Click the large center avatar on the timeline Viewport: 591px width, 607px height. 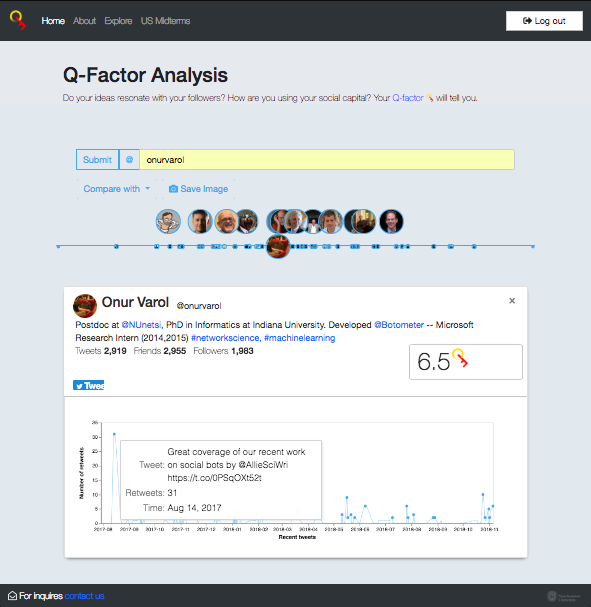(278, 246)
